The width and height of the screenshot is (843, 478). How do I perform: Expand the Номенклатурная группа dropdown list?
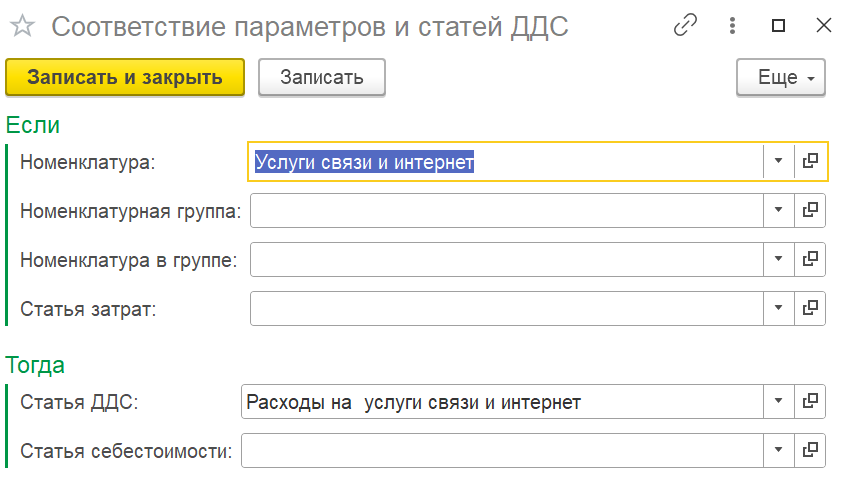pyautogui.click(x=778, y=210)
